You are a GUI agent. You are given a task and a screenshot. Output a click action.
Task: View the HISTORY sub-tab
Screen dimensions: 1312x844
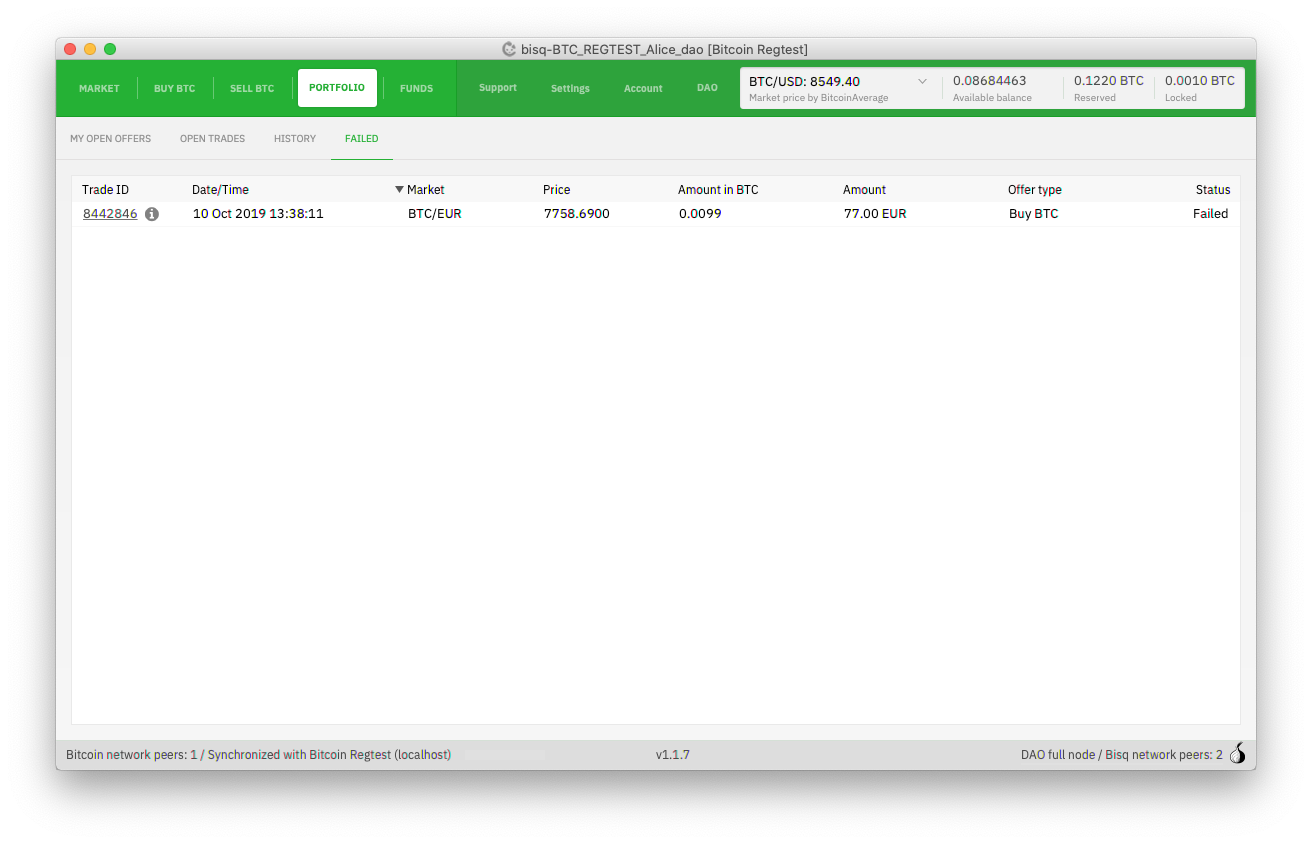295,139
